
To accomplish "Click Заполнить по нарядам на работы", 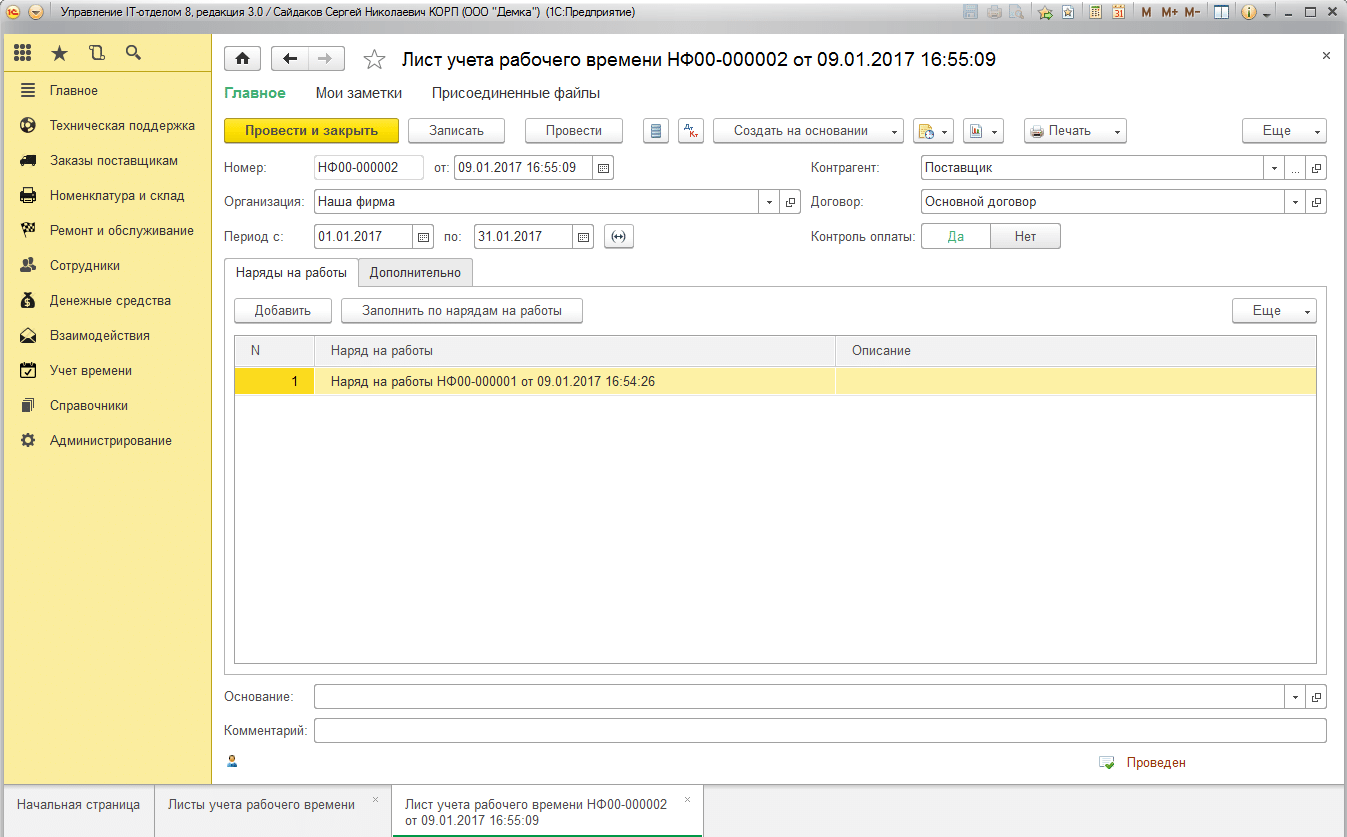I will tap(461, 311).
